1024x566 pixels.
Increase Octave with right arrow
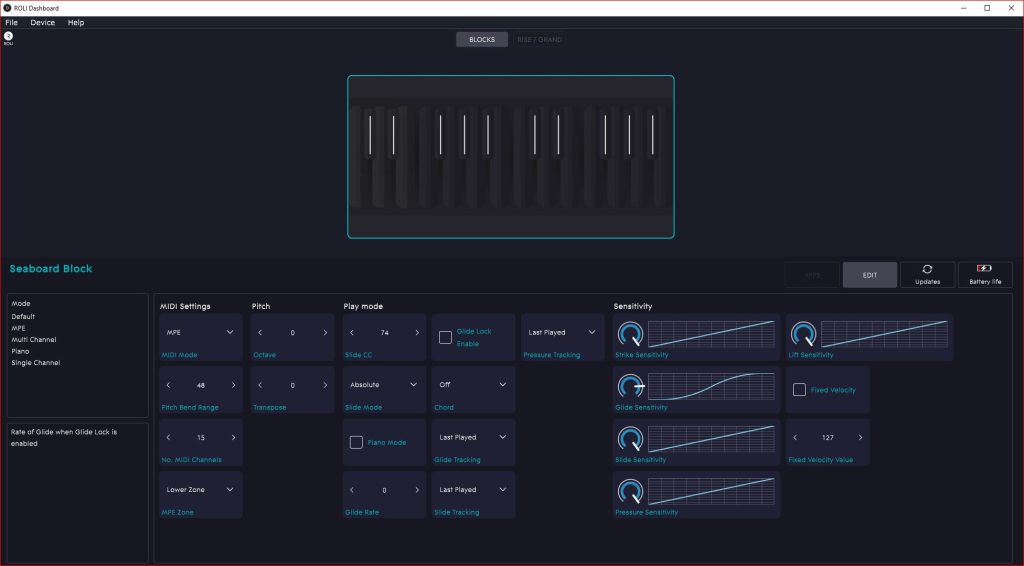pyautogui.click(x=325, y=333)
